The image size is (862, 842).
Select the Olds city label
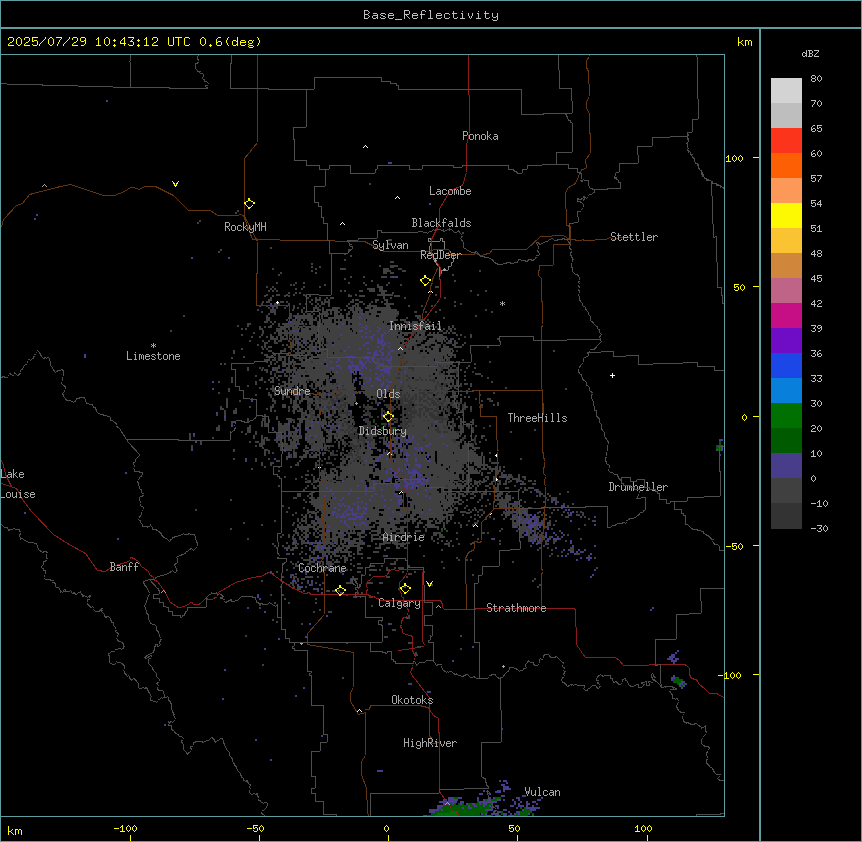point(388,394)
